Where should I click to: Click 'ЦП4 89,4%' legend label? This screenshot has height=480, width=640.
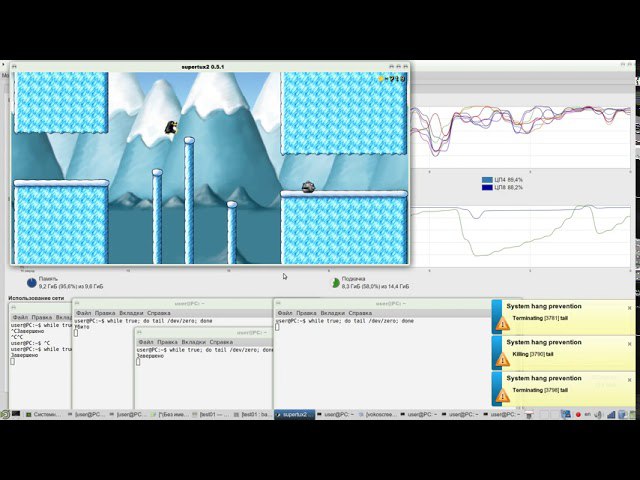[x=508, y=180]
